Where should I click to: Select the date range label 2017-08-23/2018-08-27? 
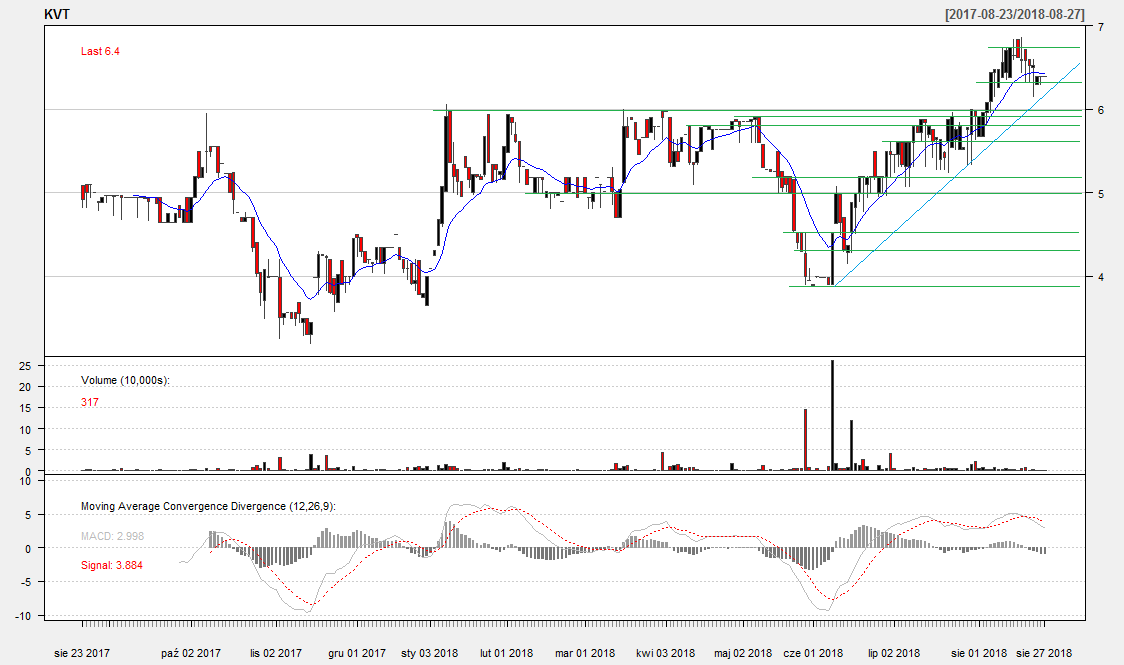[1014, 14]
